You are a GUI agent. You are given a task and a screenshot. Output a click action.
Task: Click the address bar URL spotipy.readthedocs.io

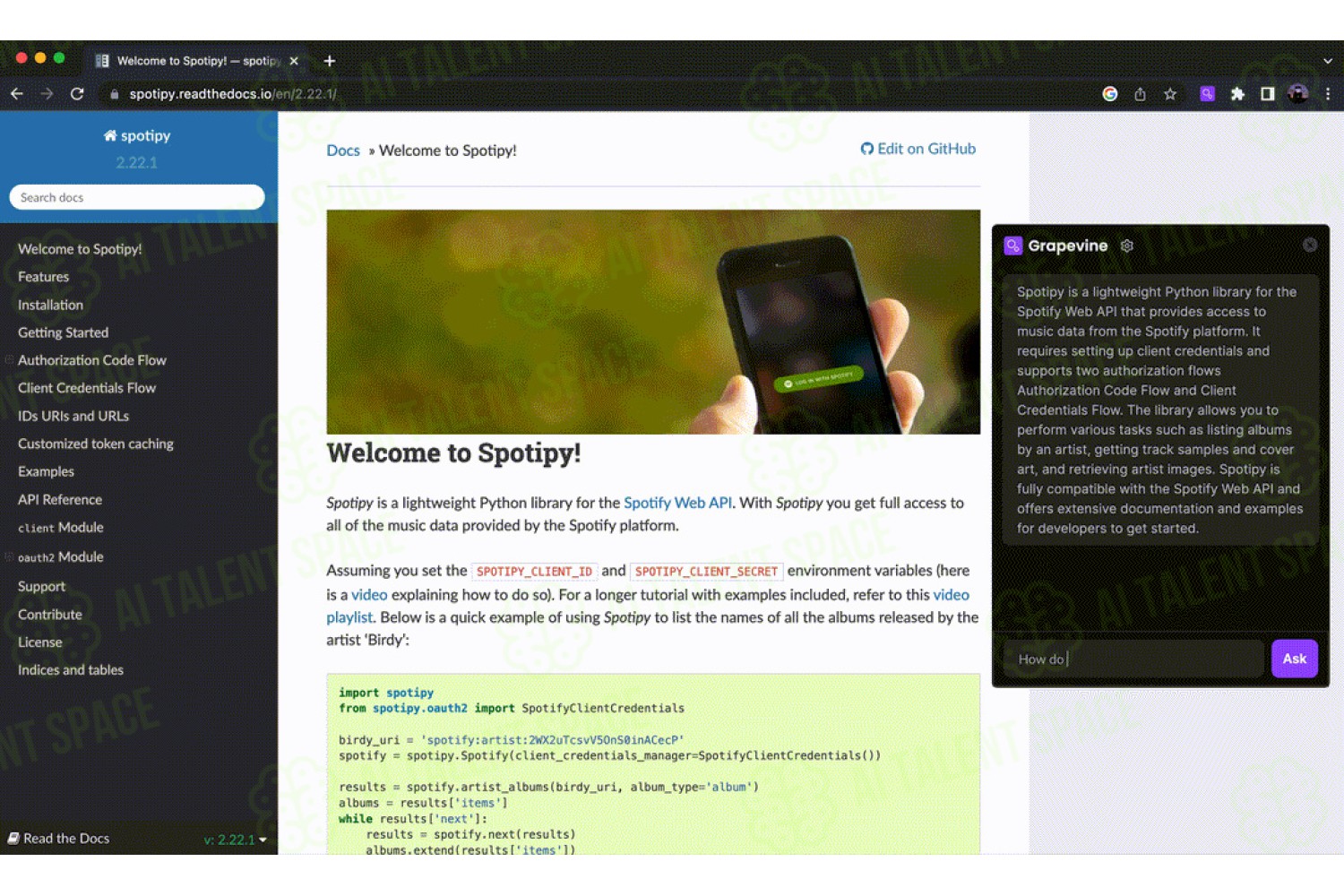tap(233, 94)
